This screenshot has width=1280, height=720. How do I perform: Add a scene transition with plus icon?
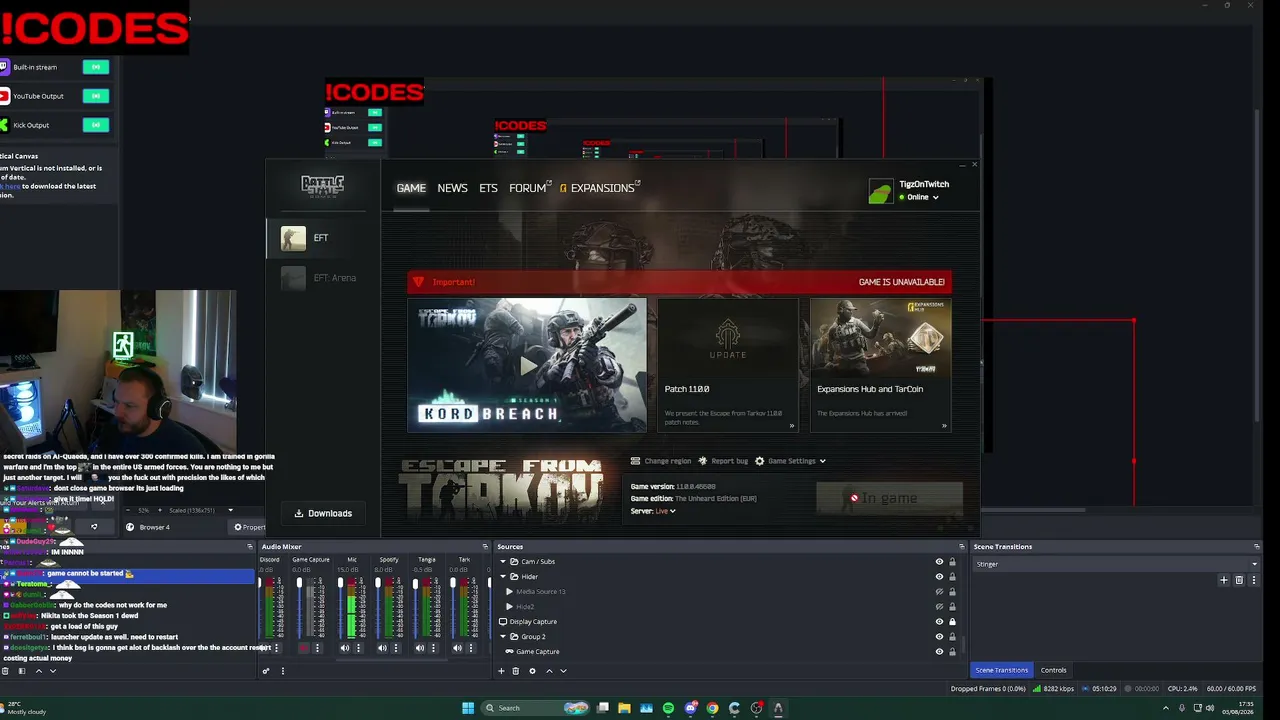1224,580
